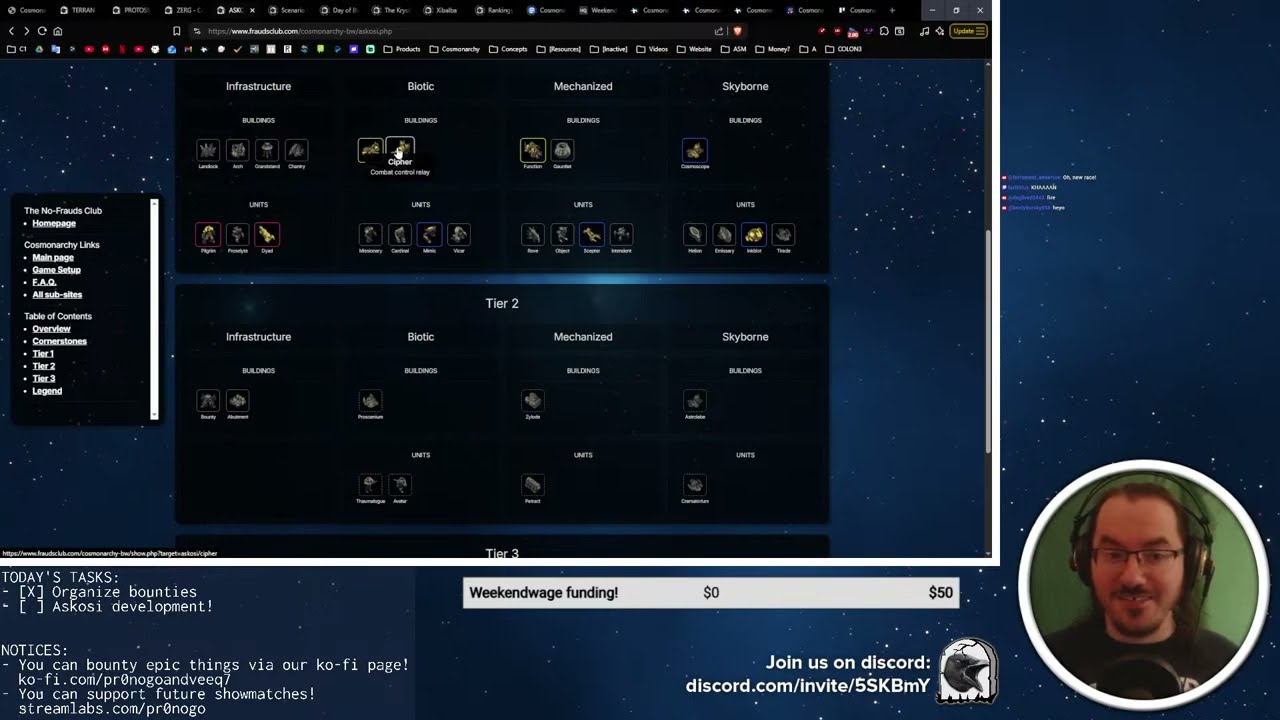This screenshot has width=1280, height=720.
Task: Select the Cardinal unit icon
Action: [400, 234]
